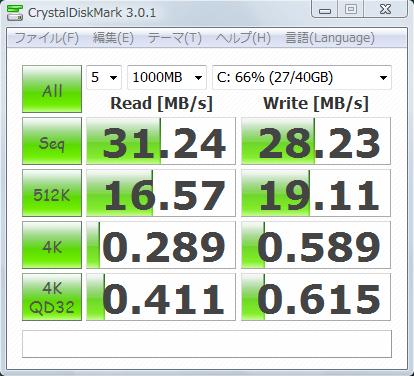414x376 pixels.
Task: Start the 512K benchmark test
Action: click(x=52, y=193)
